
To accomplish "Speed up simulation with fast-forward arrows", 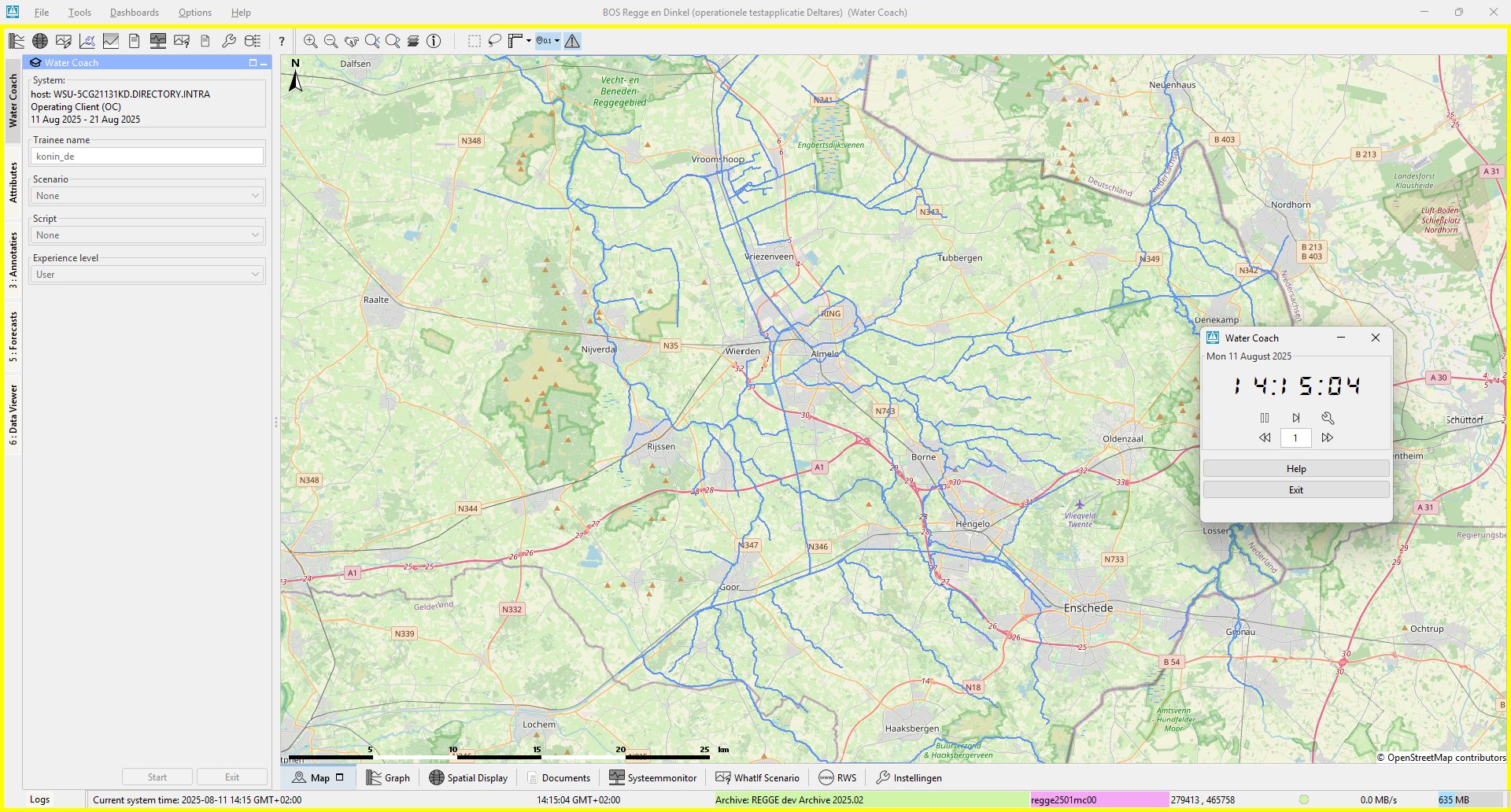I will tap(1328, 437).
